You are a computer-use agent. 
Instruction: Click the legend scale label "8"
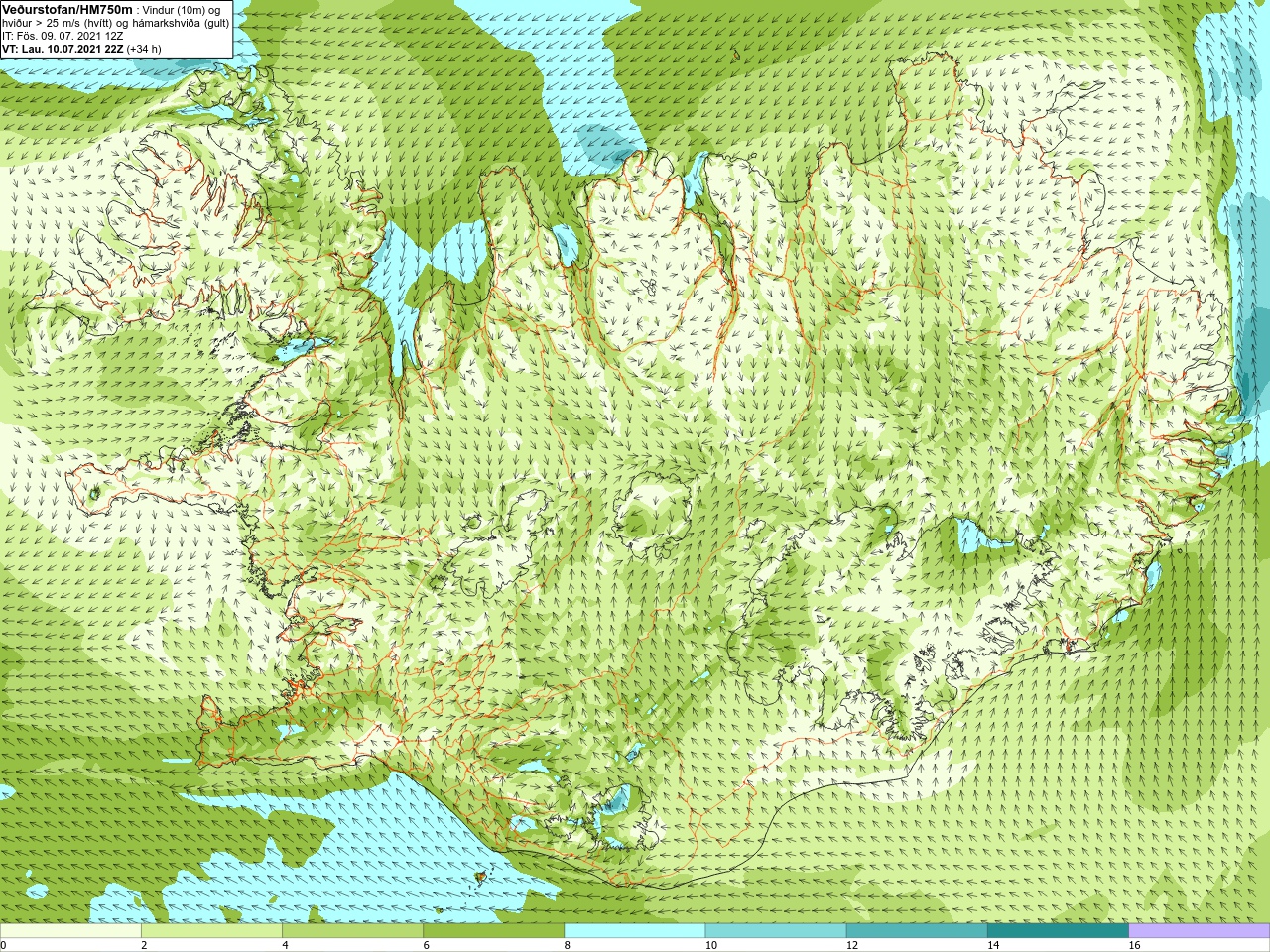pos(569,945)
